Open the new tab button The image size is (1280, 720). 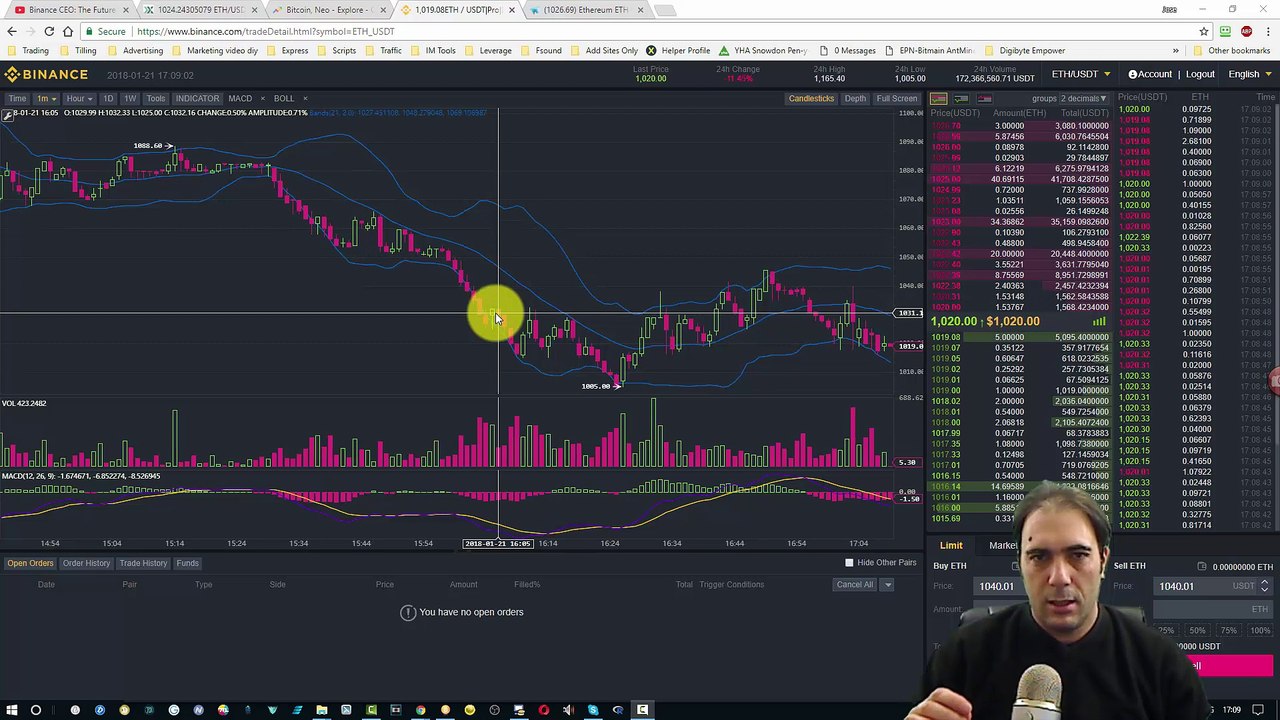(666, 10)
